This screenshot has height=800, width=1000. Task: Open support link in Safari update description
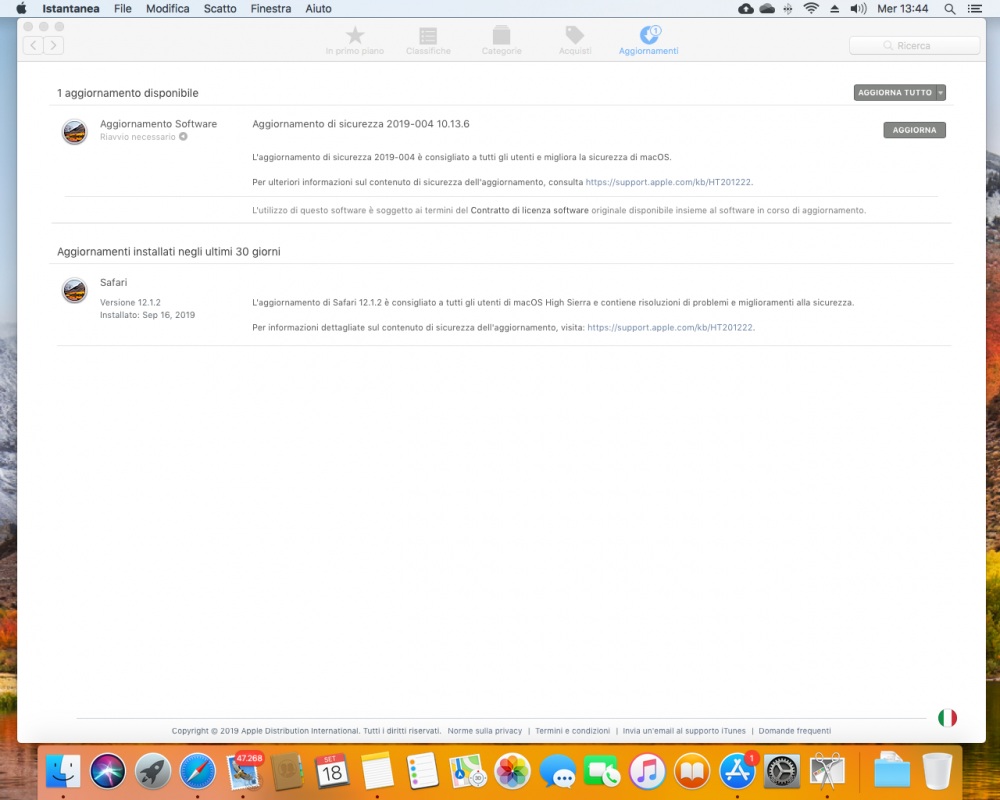click(x=670, y=327)
